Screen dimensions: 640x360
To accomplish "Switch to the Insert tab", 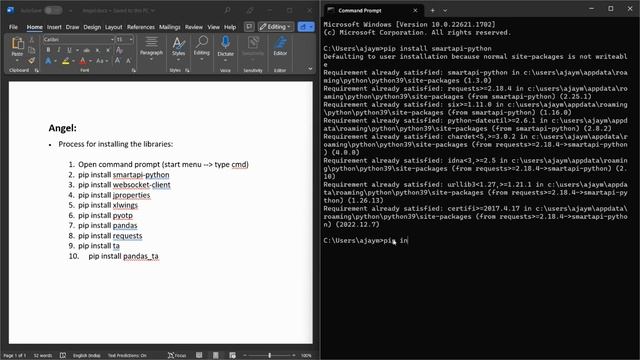I will point(54,27).
